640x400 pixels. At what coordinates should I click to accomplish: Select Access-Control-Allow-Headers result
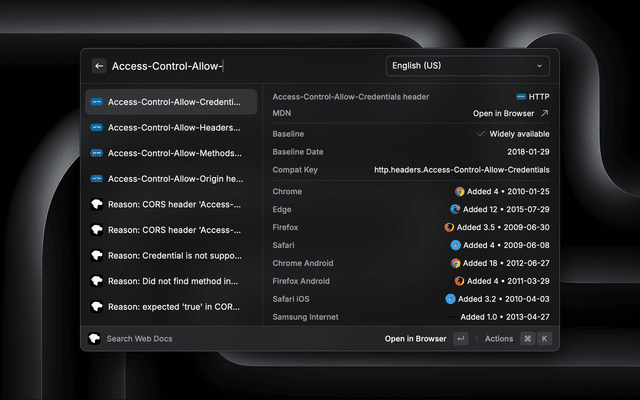(170, 127)
